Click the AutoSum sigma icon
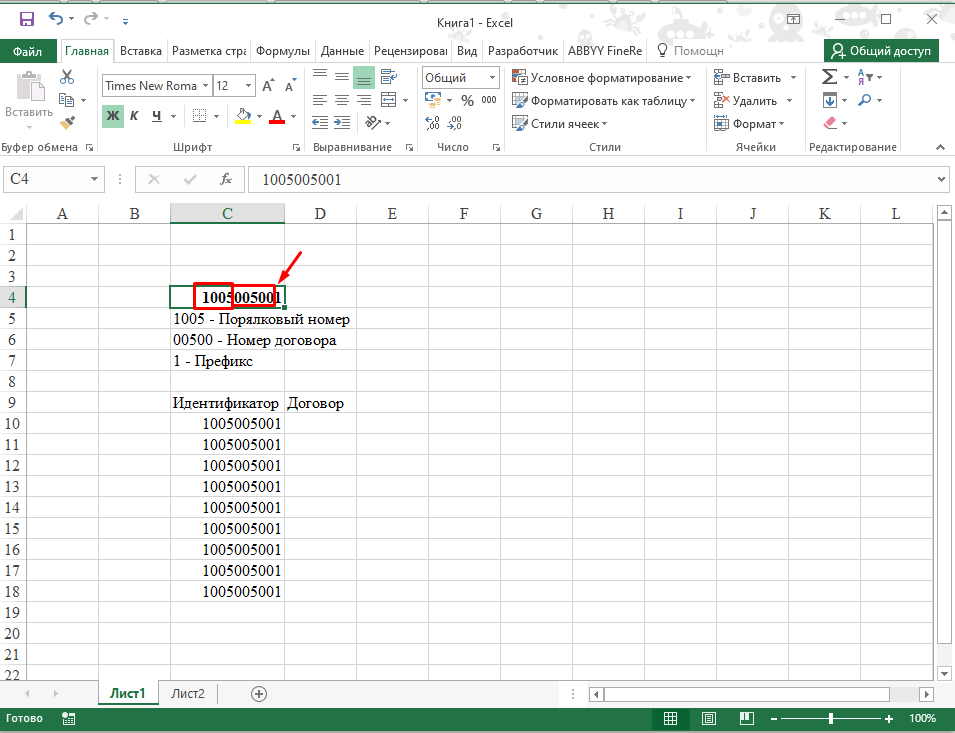Image resolution: width=955 pixels, height=733 pixels. [x=830, y=77]
